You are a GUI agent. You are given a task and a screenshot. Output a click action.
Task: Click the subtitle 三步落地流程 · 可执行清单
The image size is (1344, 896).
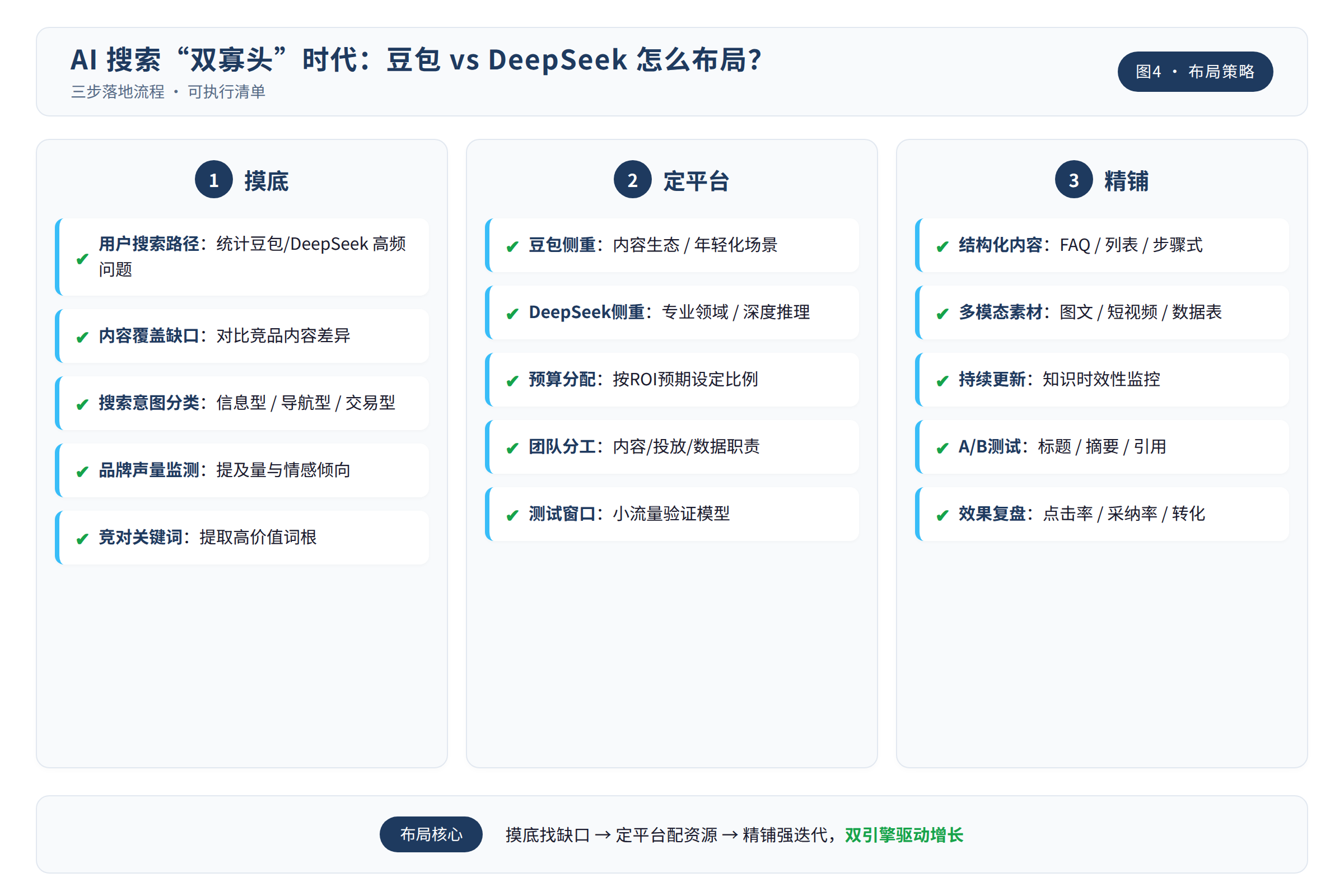pyautogui.click(x=168, y=91)
